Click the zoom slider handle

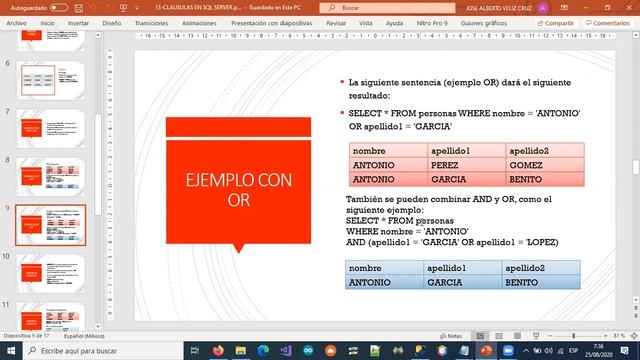[573, 336]
